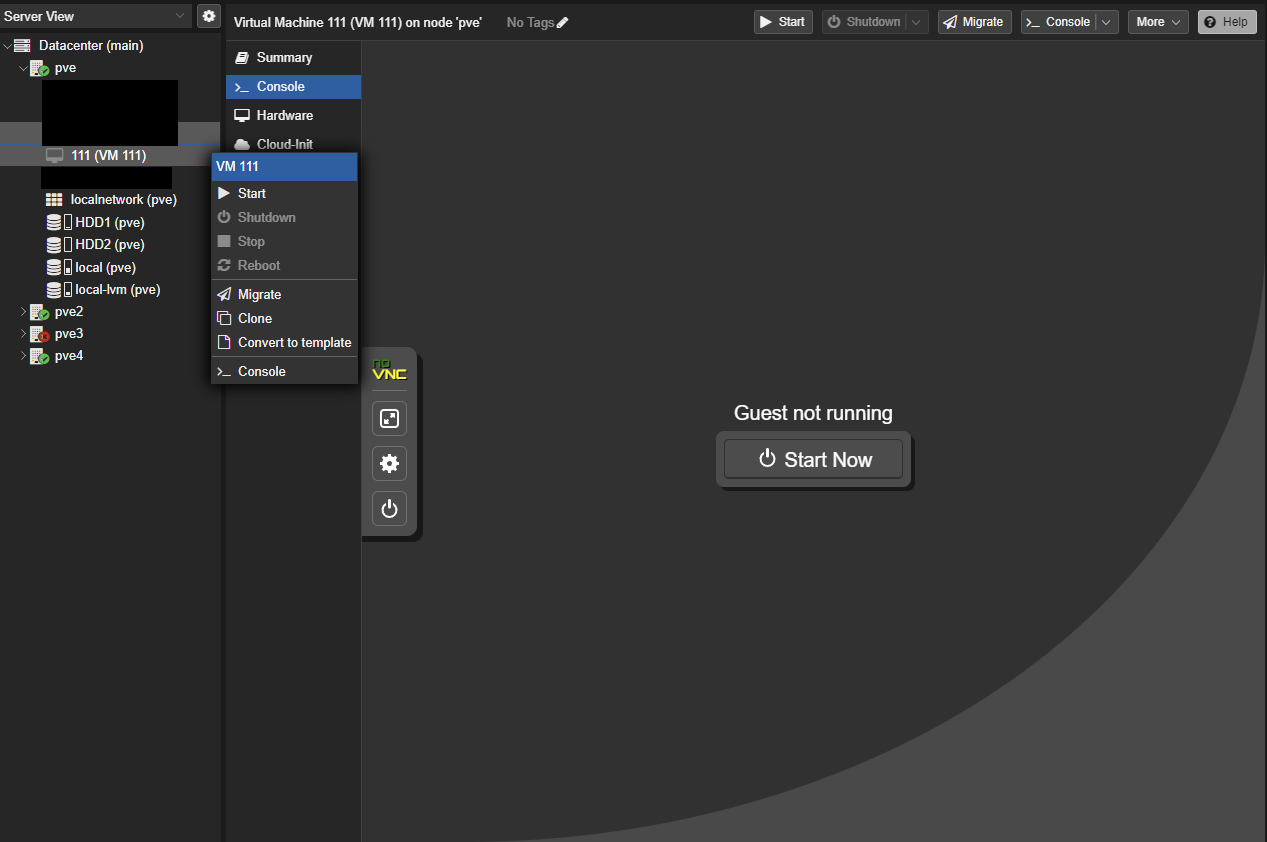Click the Help button
Viewport: 1267px width, 842px height.
click(x=1226, y=22)
